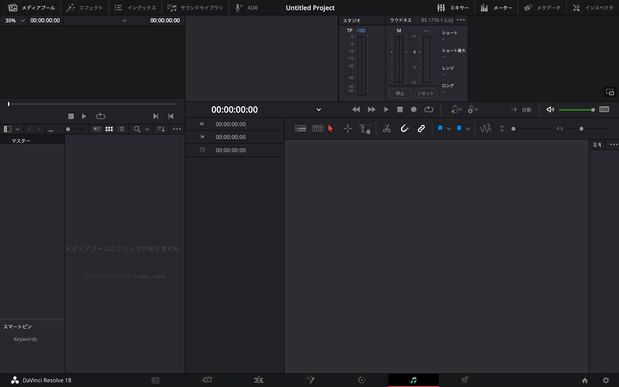Open the Sound Library panel

pos(195,8)
